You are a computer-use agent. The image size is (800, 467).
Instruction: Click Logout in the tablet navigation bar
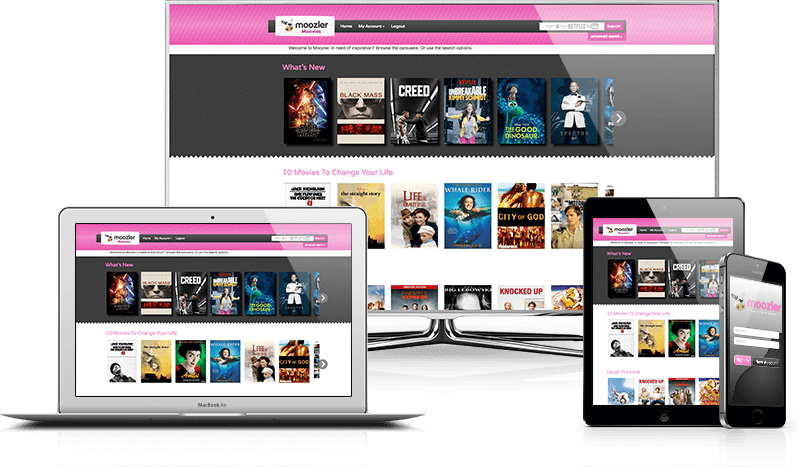tap(672, 230)
